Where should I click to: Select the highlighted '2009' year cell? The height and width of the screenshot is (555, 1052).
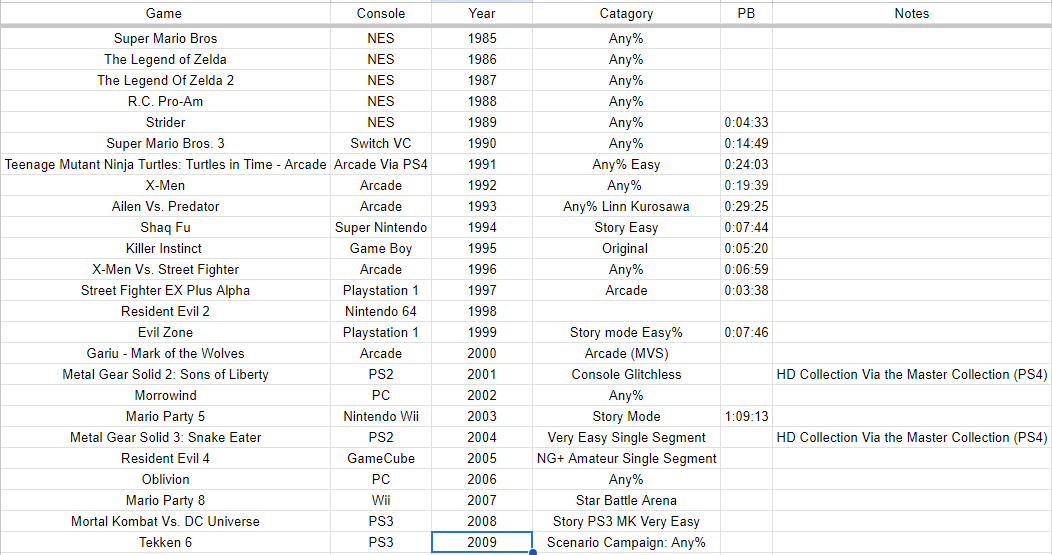click(482, 542)
